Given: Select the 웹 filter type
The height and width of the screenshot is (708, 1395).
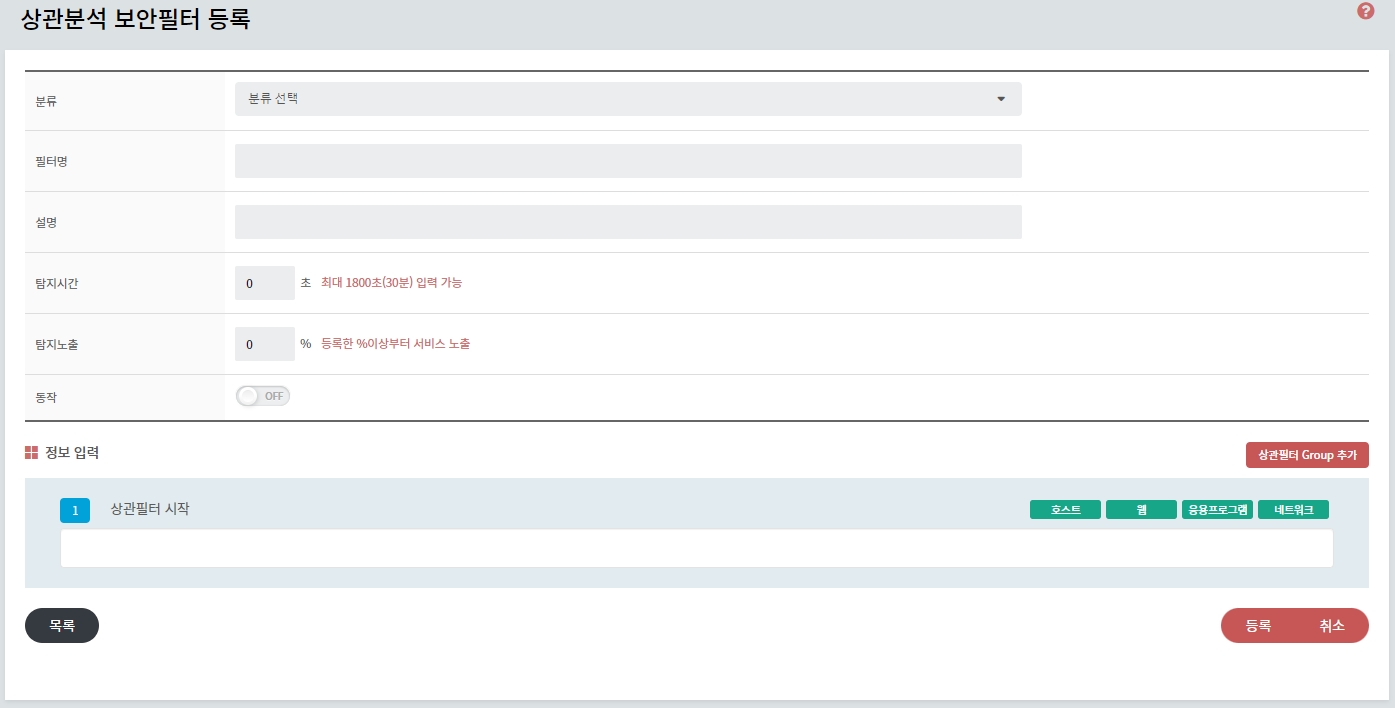Looking at the screenshot, I should pyautogui.click(x=1141, y=510).
